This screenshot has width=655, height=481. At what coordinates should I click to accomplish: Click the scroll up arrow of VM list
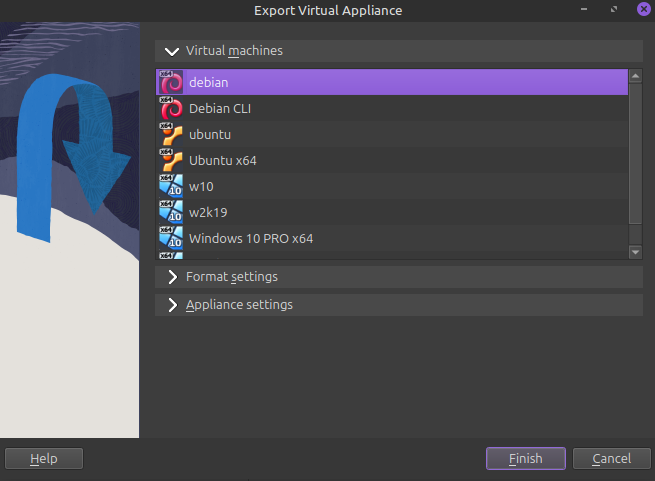click(635, 76)
